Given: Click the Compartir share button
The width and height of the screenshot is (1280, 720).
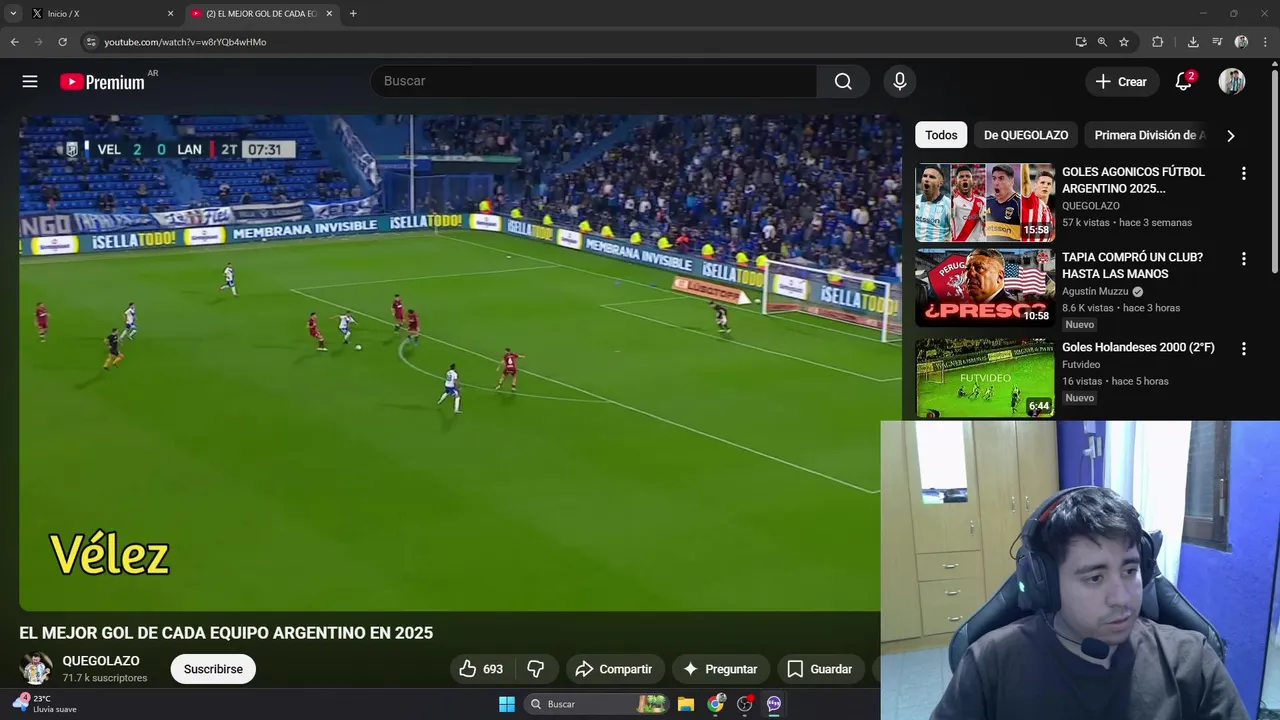Looking at the screenshot, I should (x=615, y=669).
